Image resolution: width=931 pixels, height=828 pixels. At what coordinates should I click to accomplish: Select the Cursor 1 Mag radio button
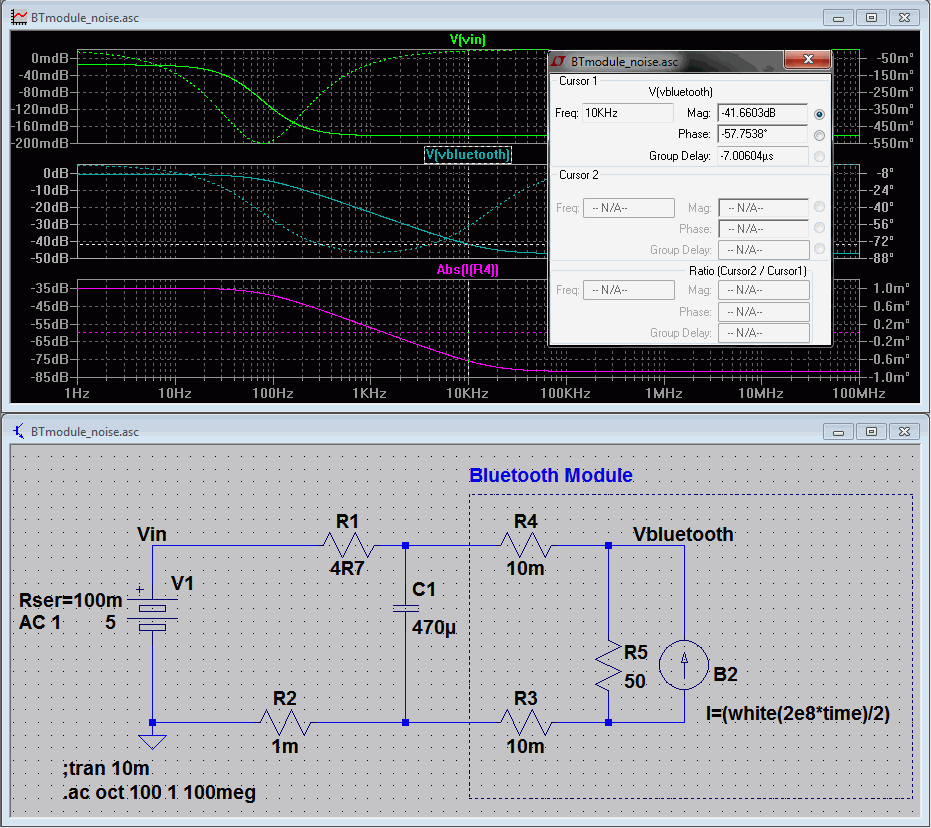[x=820, y=114]
